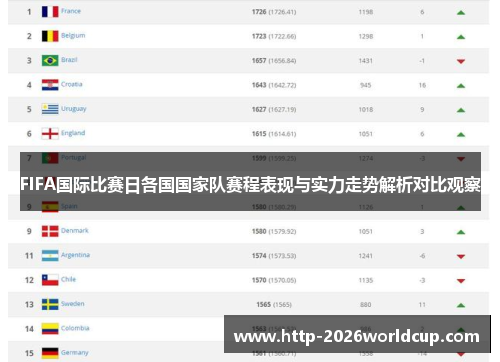500x362 pixels.
Task: Click the green up arrow in Belgium row
Action: [461, 37]
